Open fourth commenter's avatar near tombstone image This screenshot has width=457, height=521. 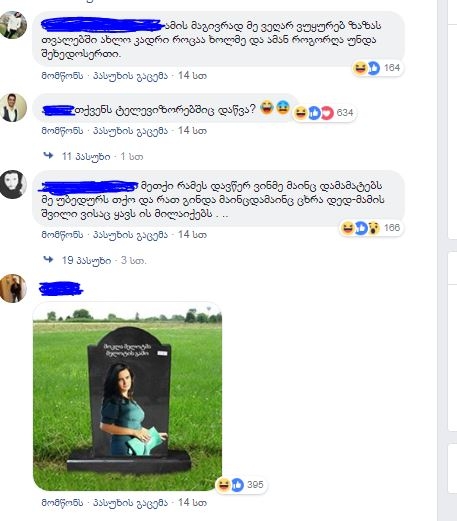click(x=13, y=288)
